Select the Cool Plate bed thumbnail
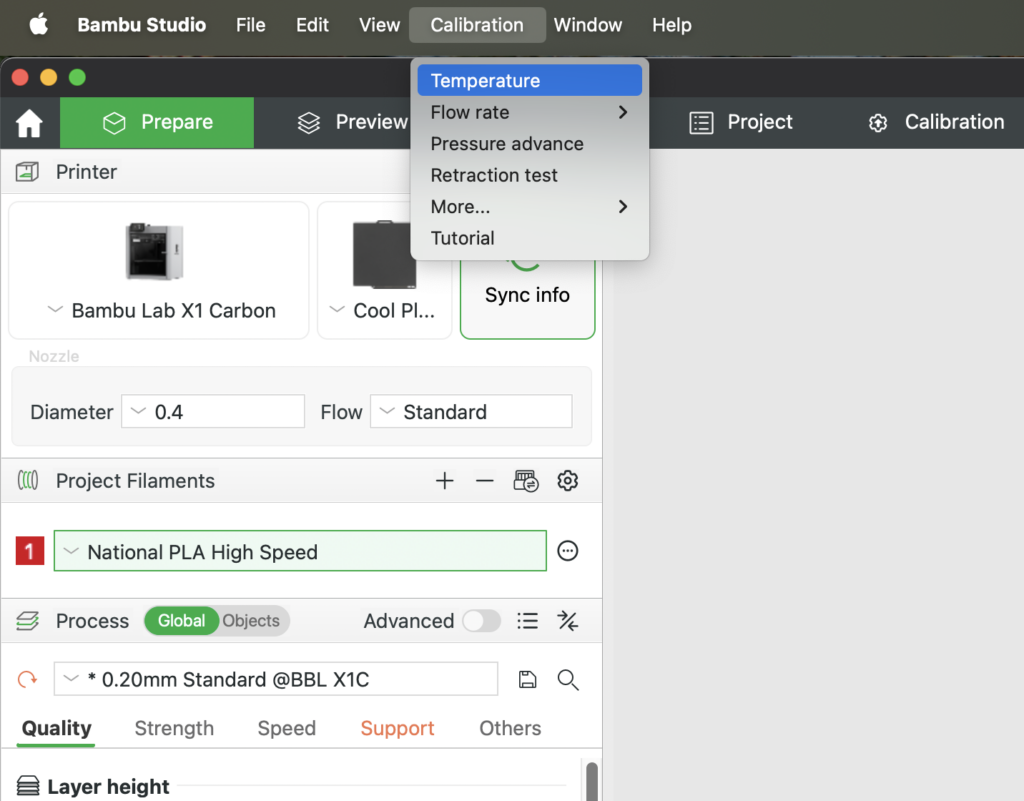The height and width of the screenshot is (801, 1024). click(x=384, y=255)
